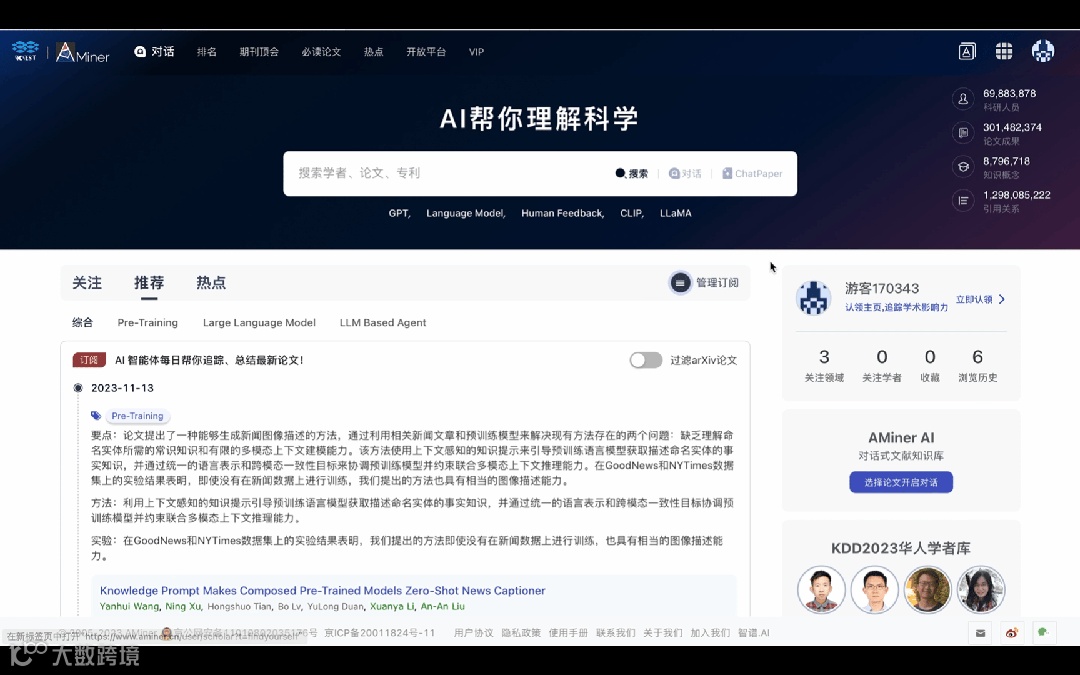Open 使用手册 footer link
The height and width of the screenshot is (675, 1080).
[568, 632]
